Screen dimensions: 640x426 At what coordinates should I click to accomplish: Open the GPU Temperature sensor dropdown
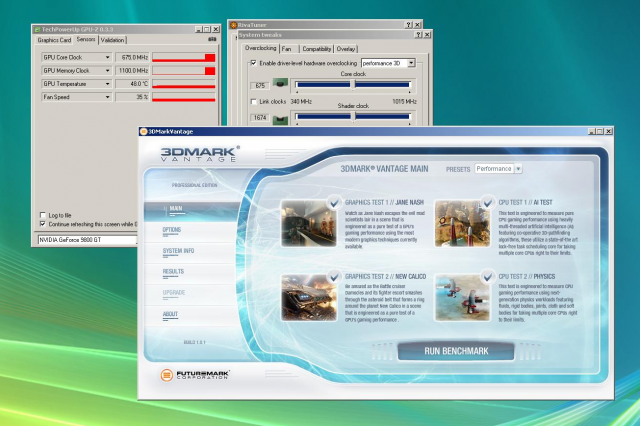point(107,84)
